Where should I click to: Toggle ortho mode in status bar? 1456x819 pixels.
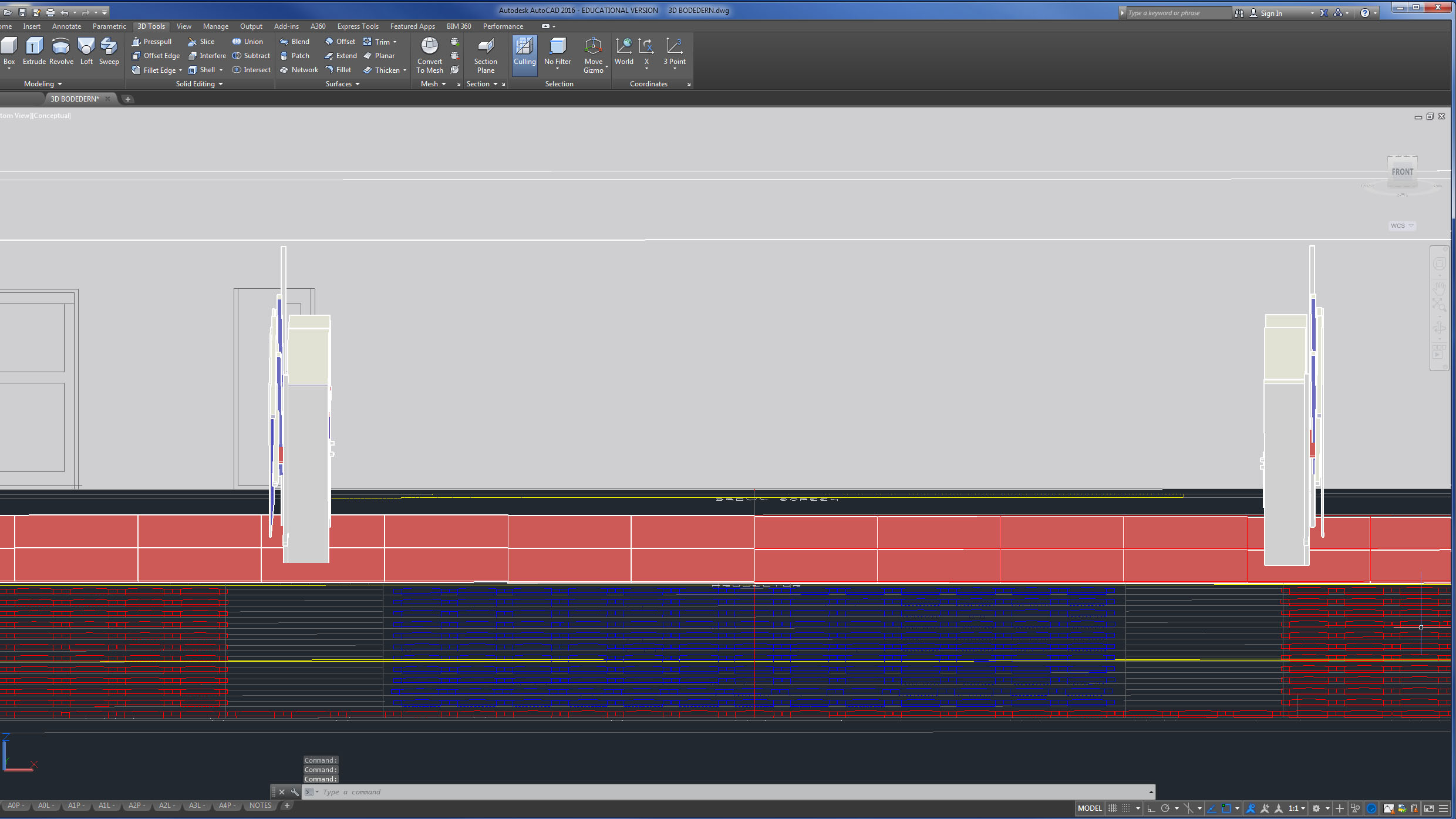[1151, 808]
